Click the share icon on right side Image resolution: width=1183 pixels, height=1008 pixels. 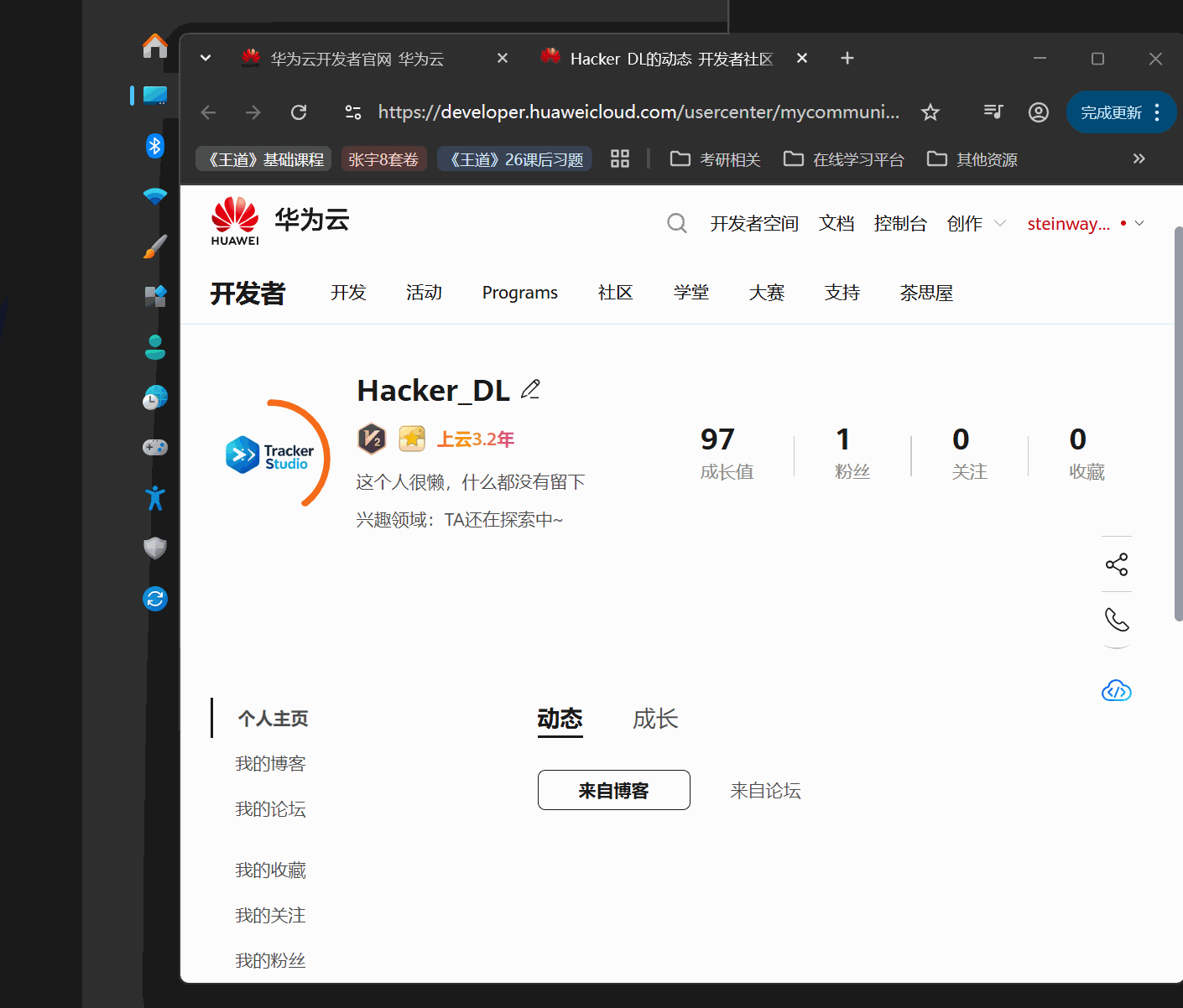click(1117, 564)
